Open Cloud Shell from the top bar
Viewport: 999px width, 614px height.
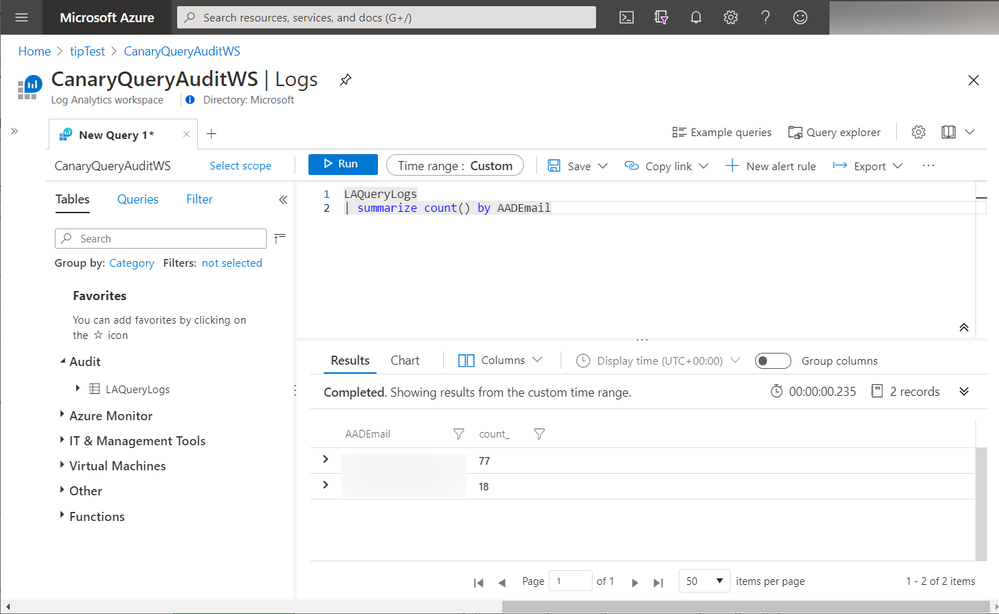click(x=626, y=17)
